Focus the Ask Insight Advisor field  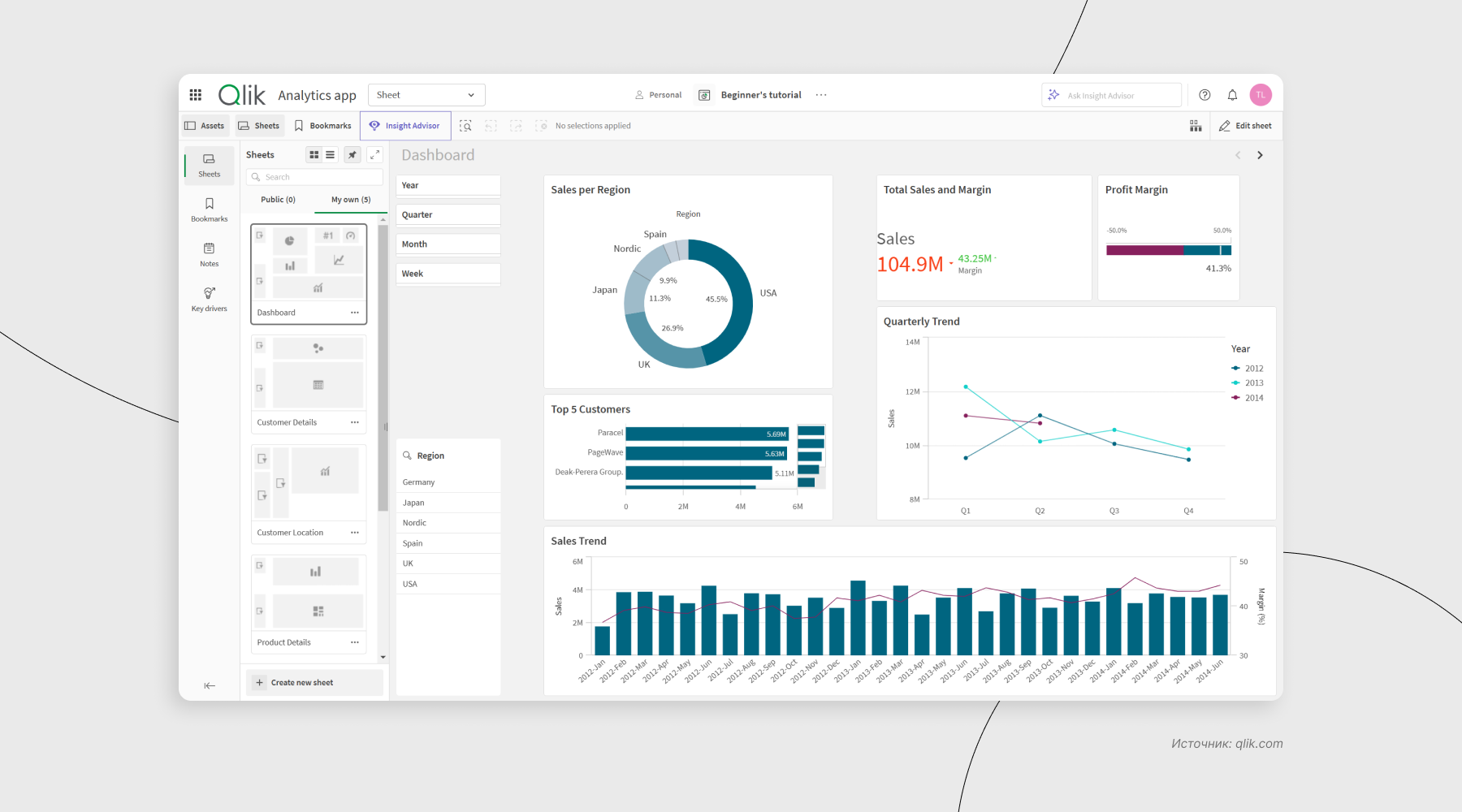point(1111,95)
